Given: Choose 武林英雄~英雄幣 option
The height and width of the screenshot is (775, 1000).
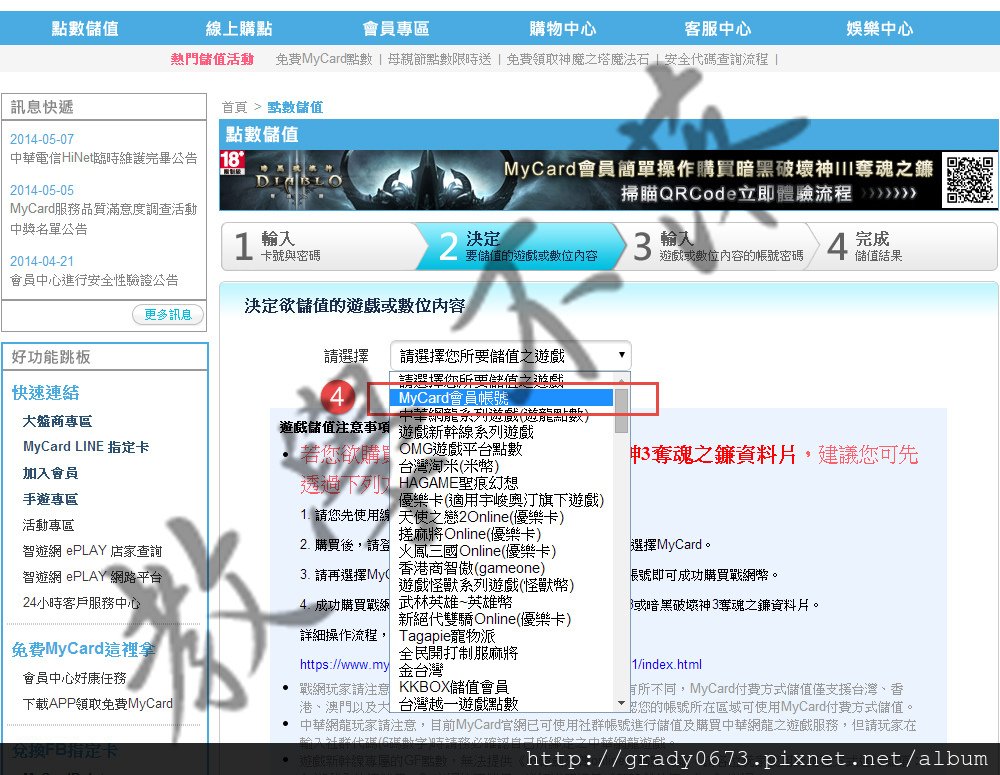Looking at the screenshot, I should 502,602.
